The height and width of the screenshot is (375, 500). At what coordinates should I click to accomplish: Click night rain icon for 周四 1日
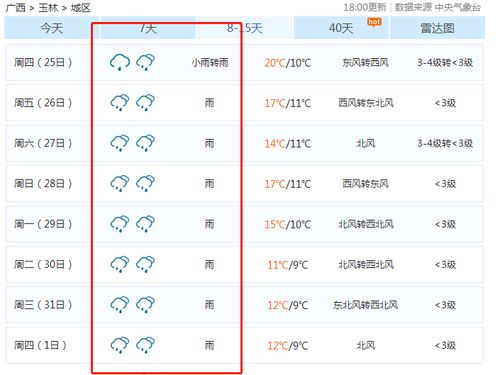[145, 345]
